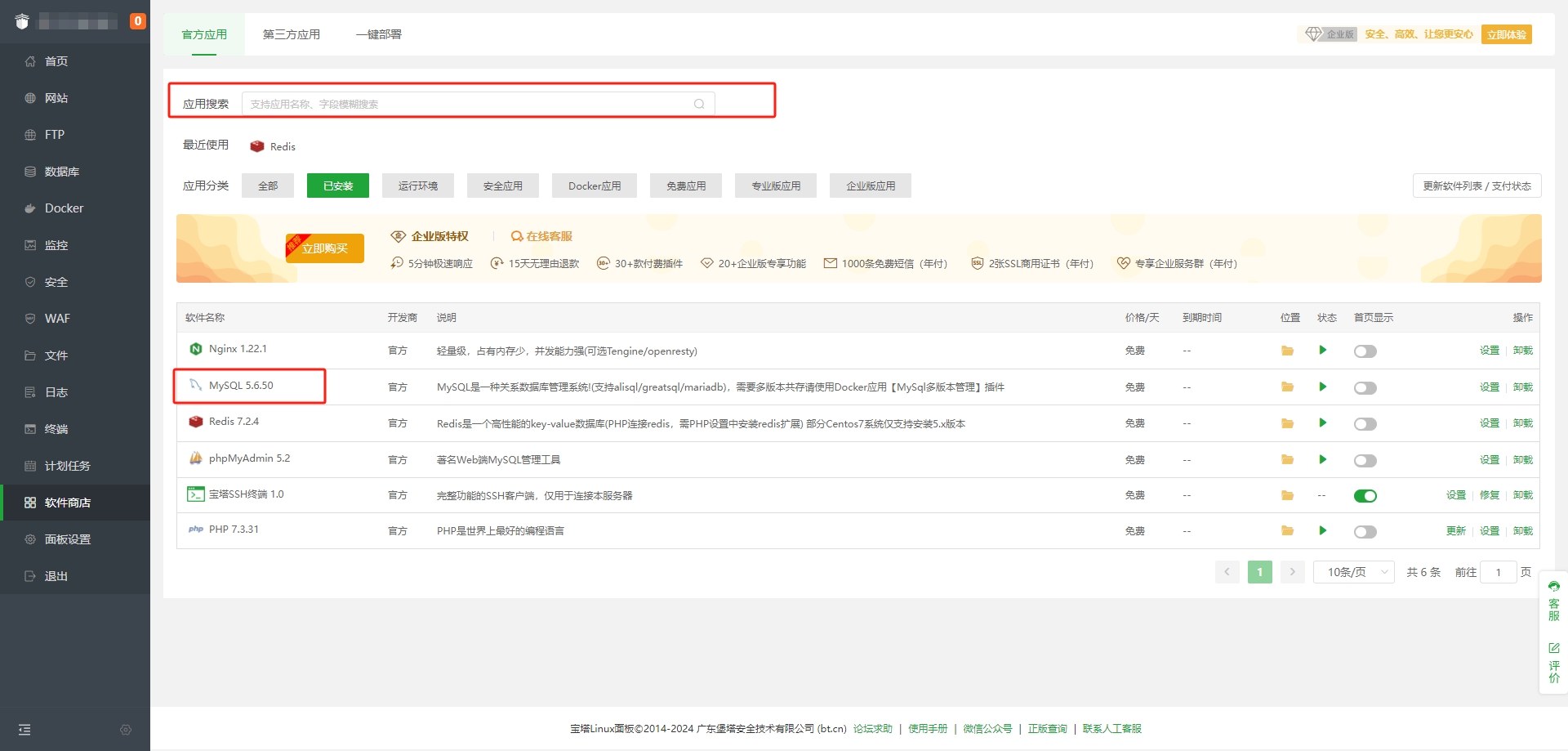The image size is (1568, 751).
Task: Go to next page with right arrow
Action: pyautogui.click(x=1293, y=572)
